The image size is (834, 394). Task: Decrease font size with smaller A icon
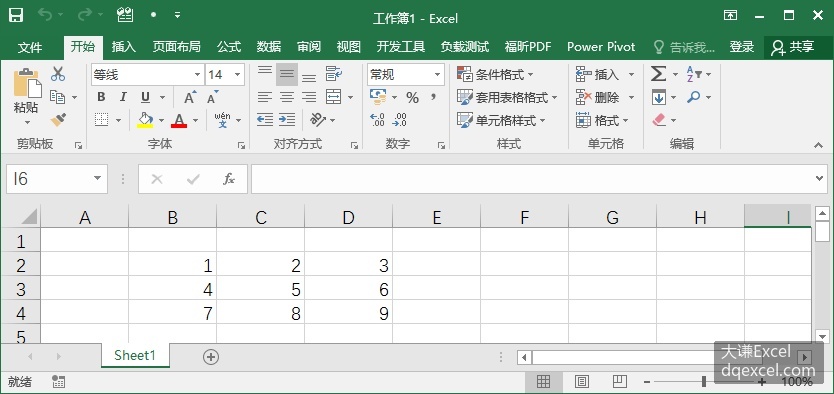click(x=213, y=97)
